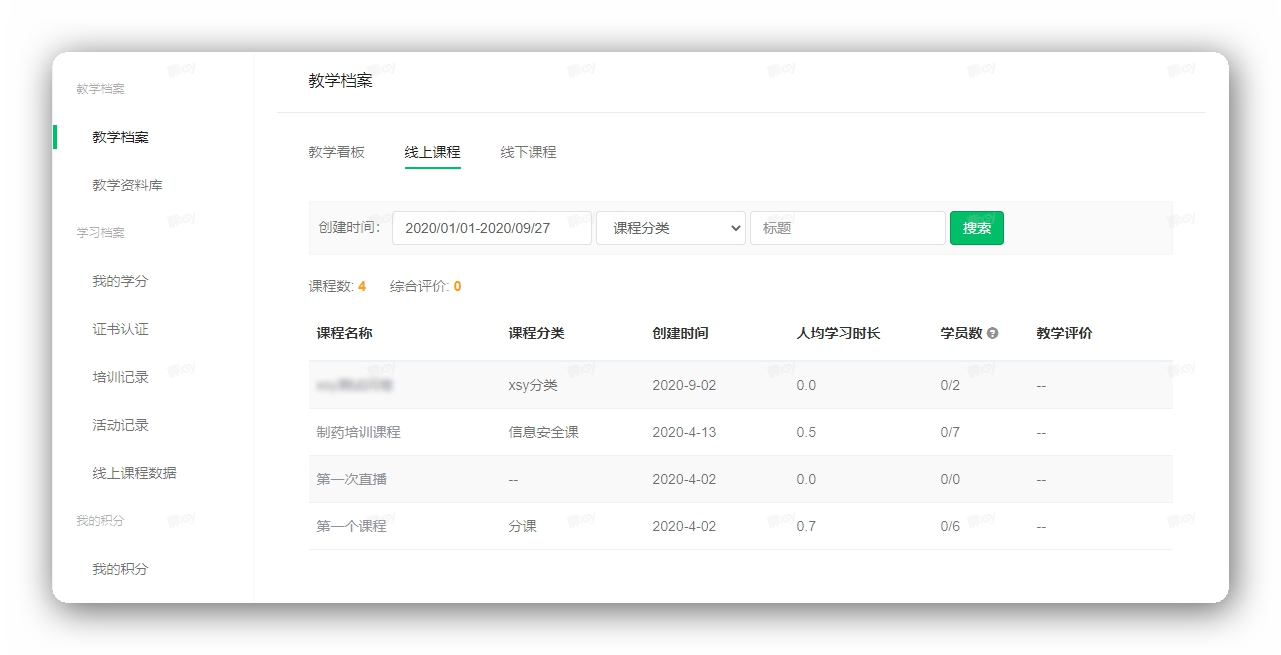Select the 线上课程 tab
1281x655 pixels.
tap(433, 152)
